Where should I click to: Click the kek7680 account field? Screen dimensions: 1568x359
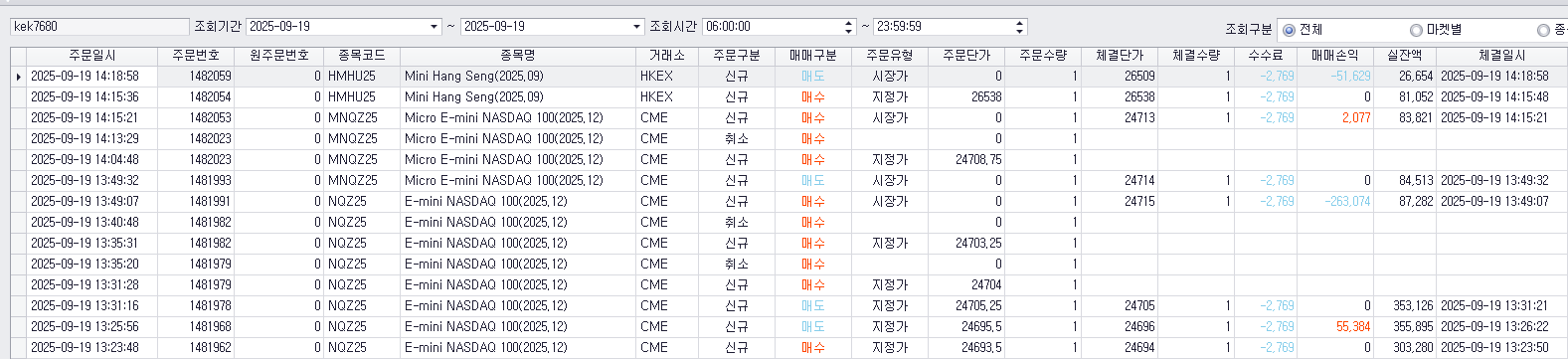[99, 27]
